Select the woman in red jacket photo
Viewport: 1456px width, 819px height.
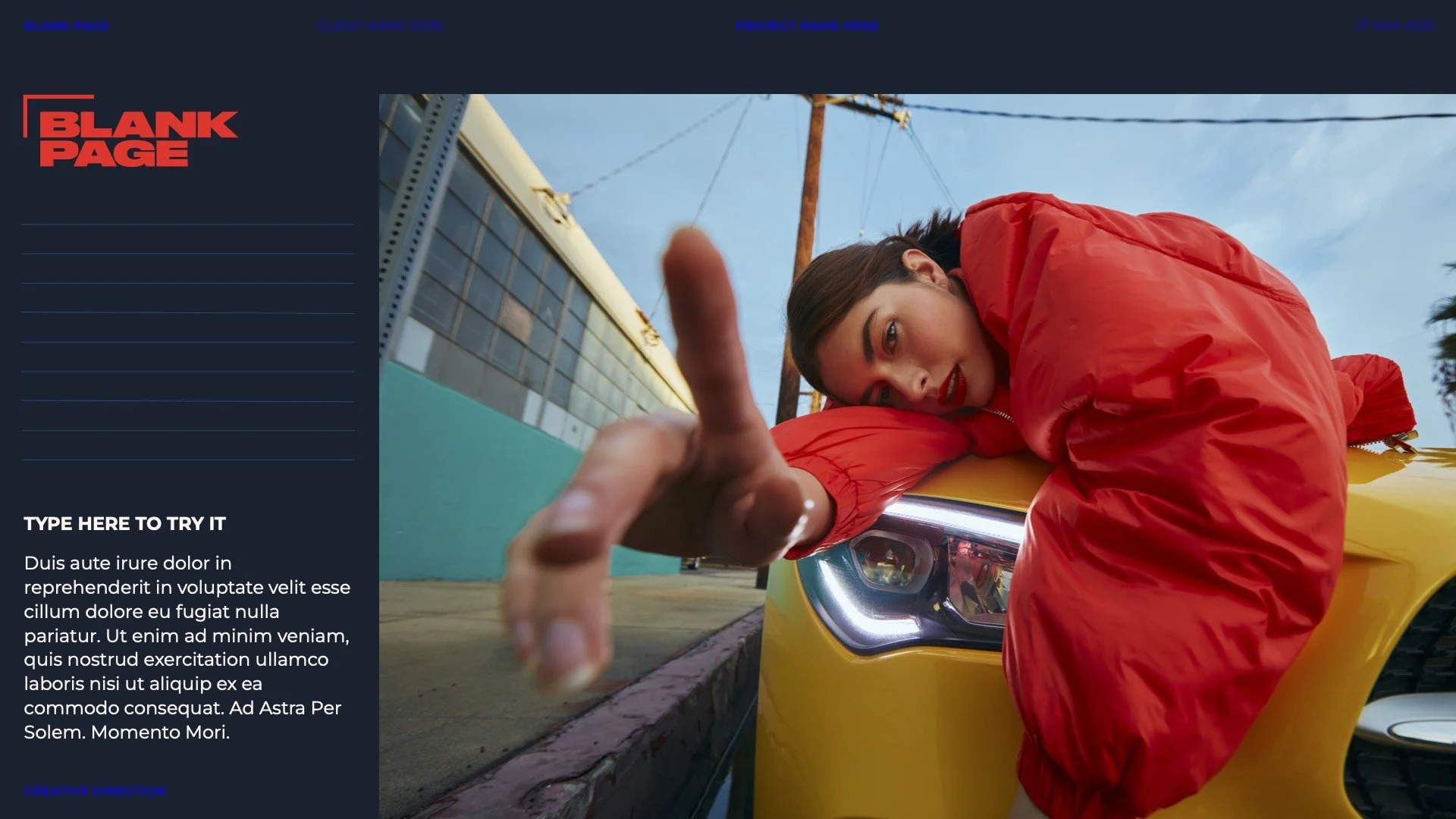tap(918, 457)
